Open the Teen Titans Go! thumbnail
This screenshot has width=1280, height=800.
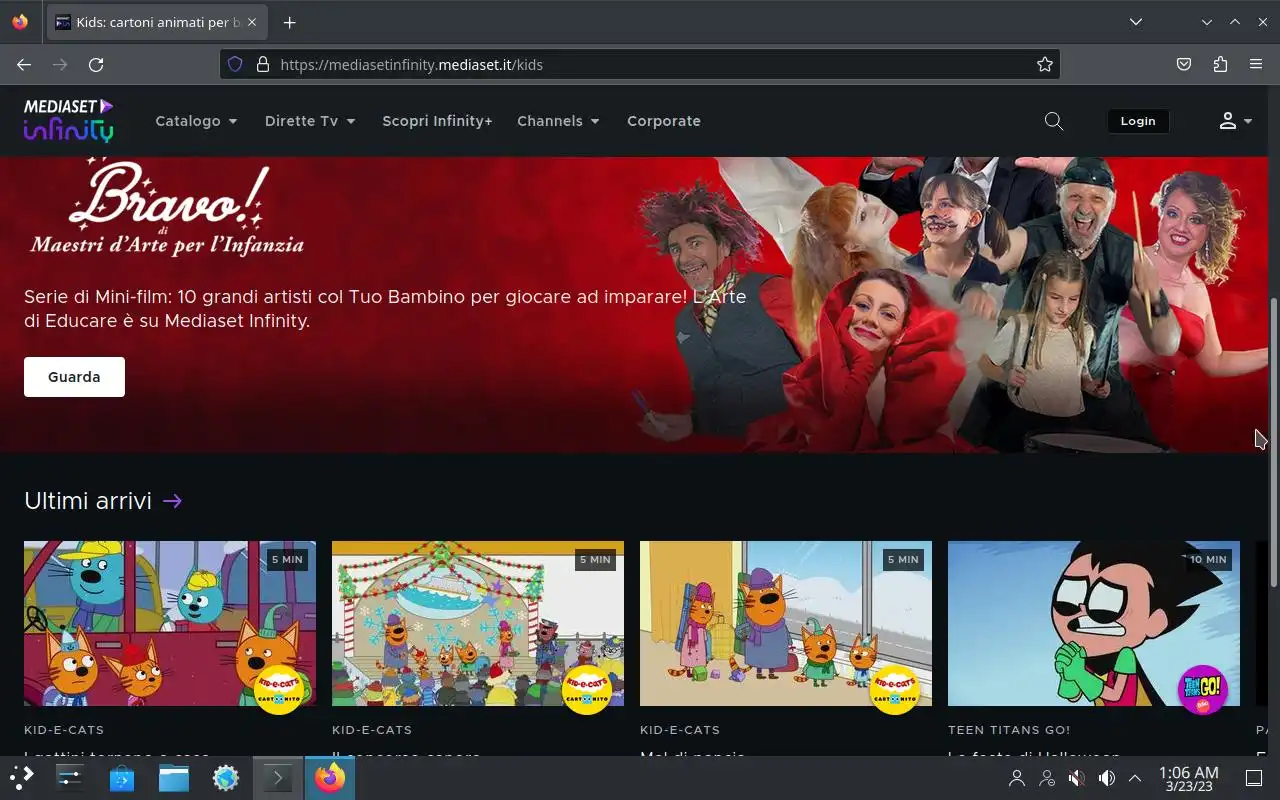point(1094,624)
